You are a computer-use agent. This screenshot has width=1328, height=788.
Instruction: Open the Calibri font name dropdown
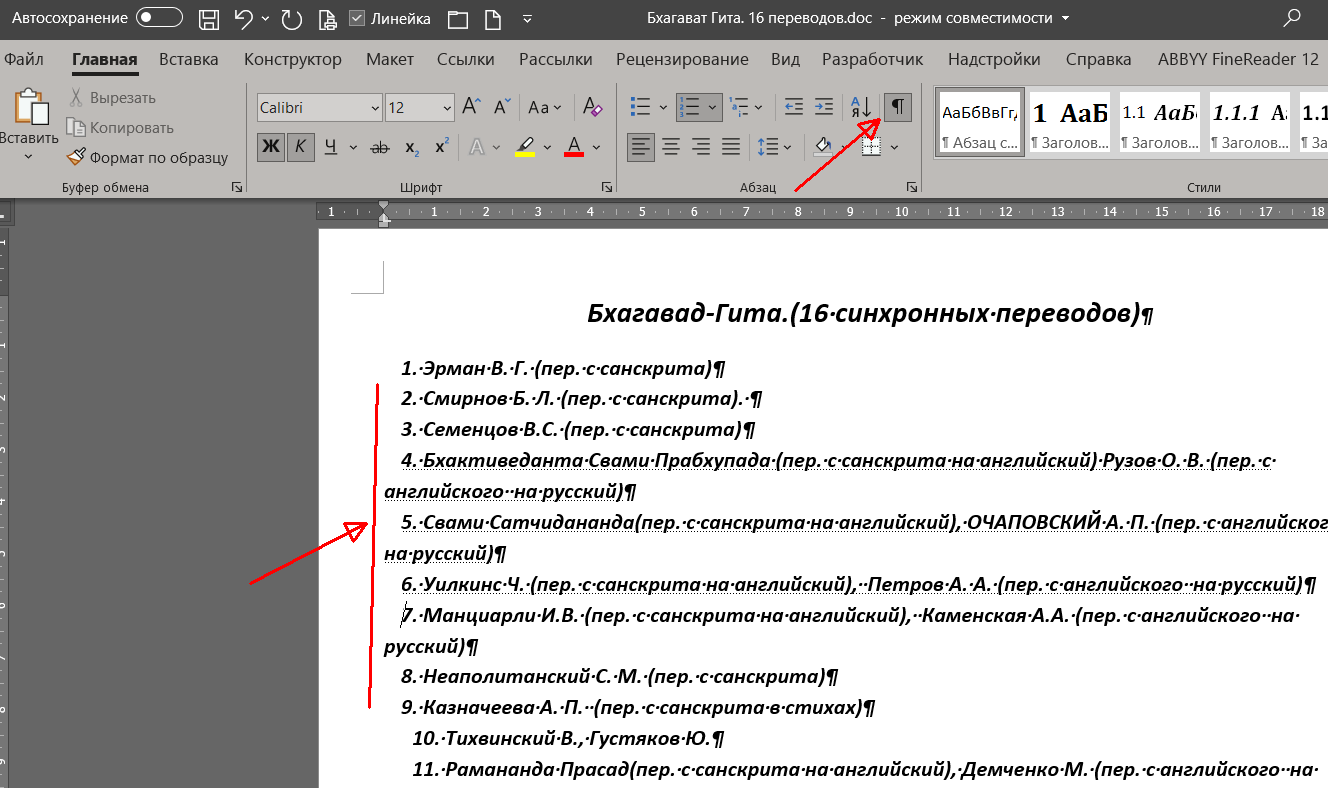coord(375,108)
